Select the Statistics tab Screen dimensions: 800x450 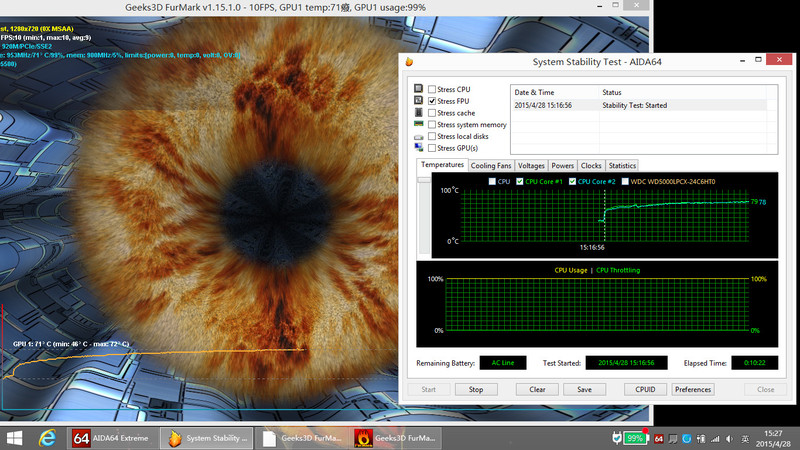click(622, 165)
